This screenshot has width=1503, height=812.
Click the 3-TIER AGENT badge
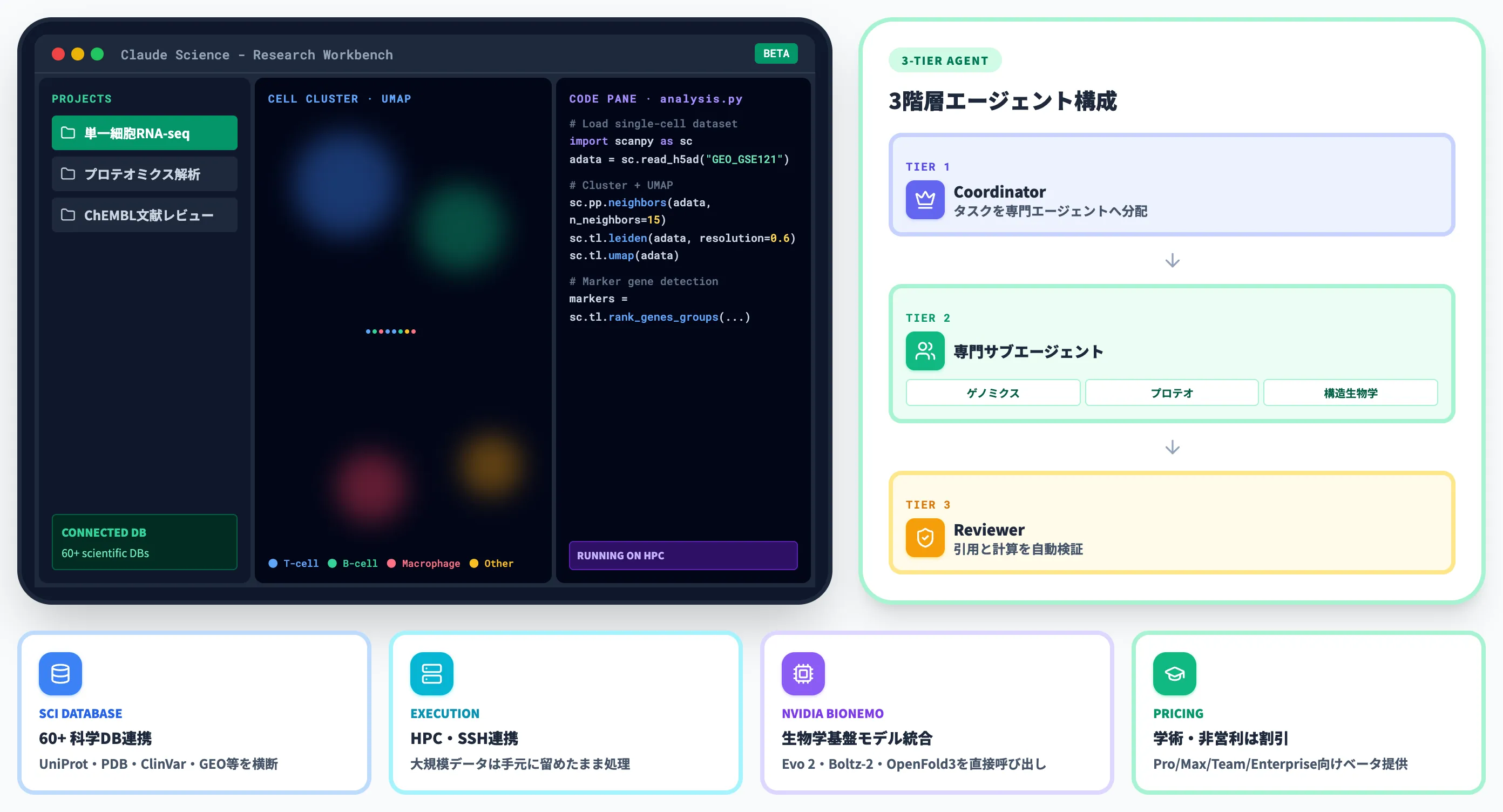945,60
